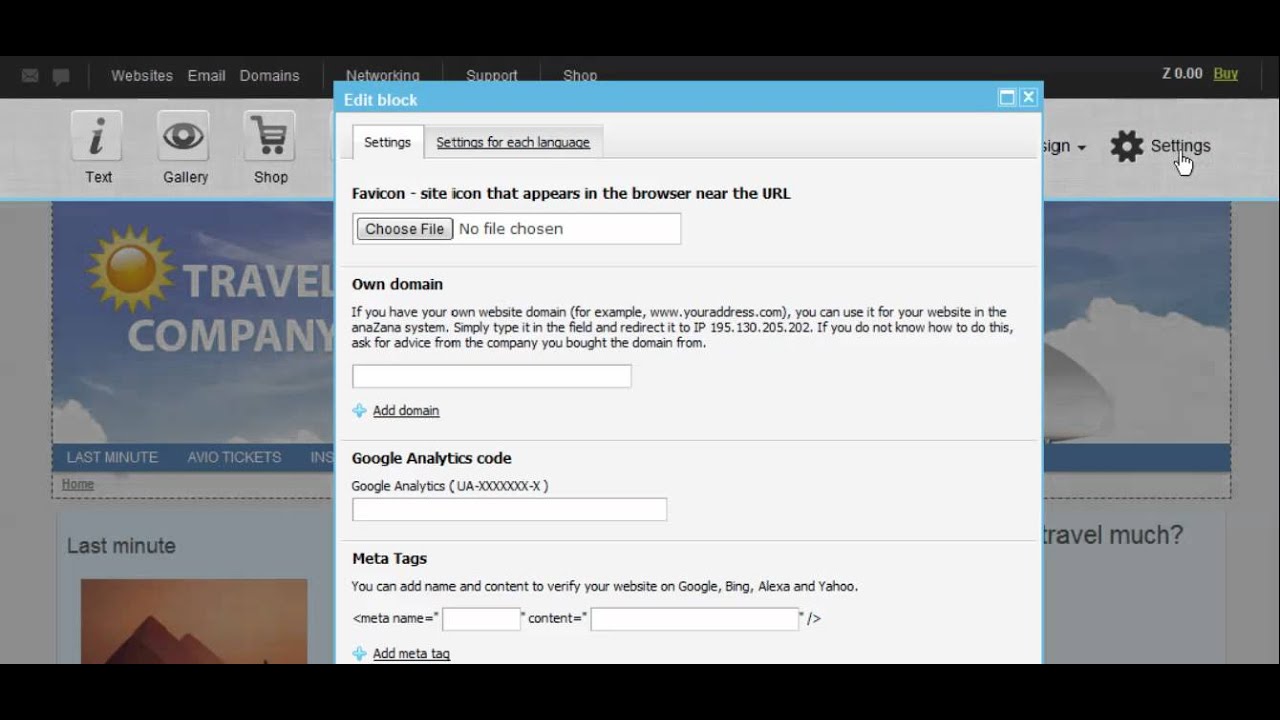Open the Support menu
This screenshot has width=1280, height=720.
point(492,75)
